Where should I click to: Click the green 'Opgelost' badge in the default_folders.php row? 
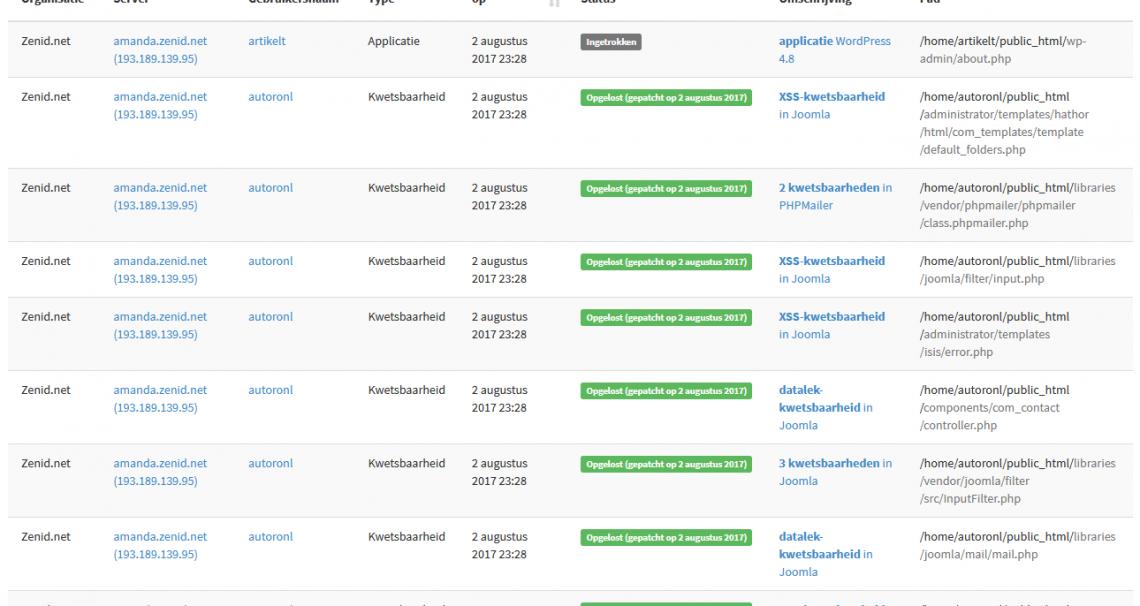pos(666,98)
